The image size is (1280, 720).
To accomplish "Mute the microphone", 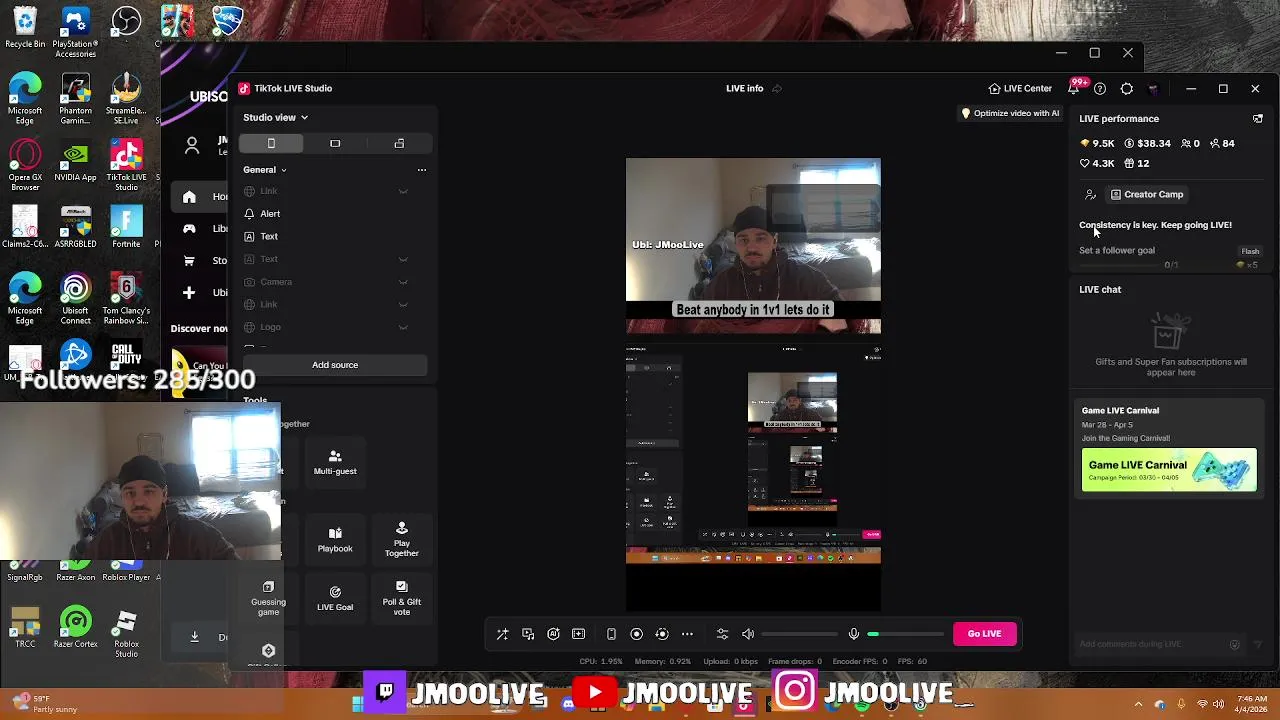I will (853, 634).
